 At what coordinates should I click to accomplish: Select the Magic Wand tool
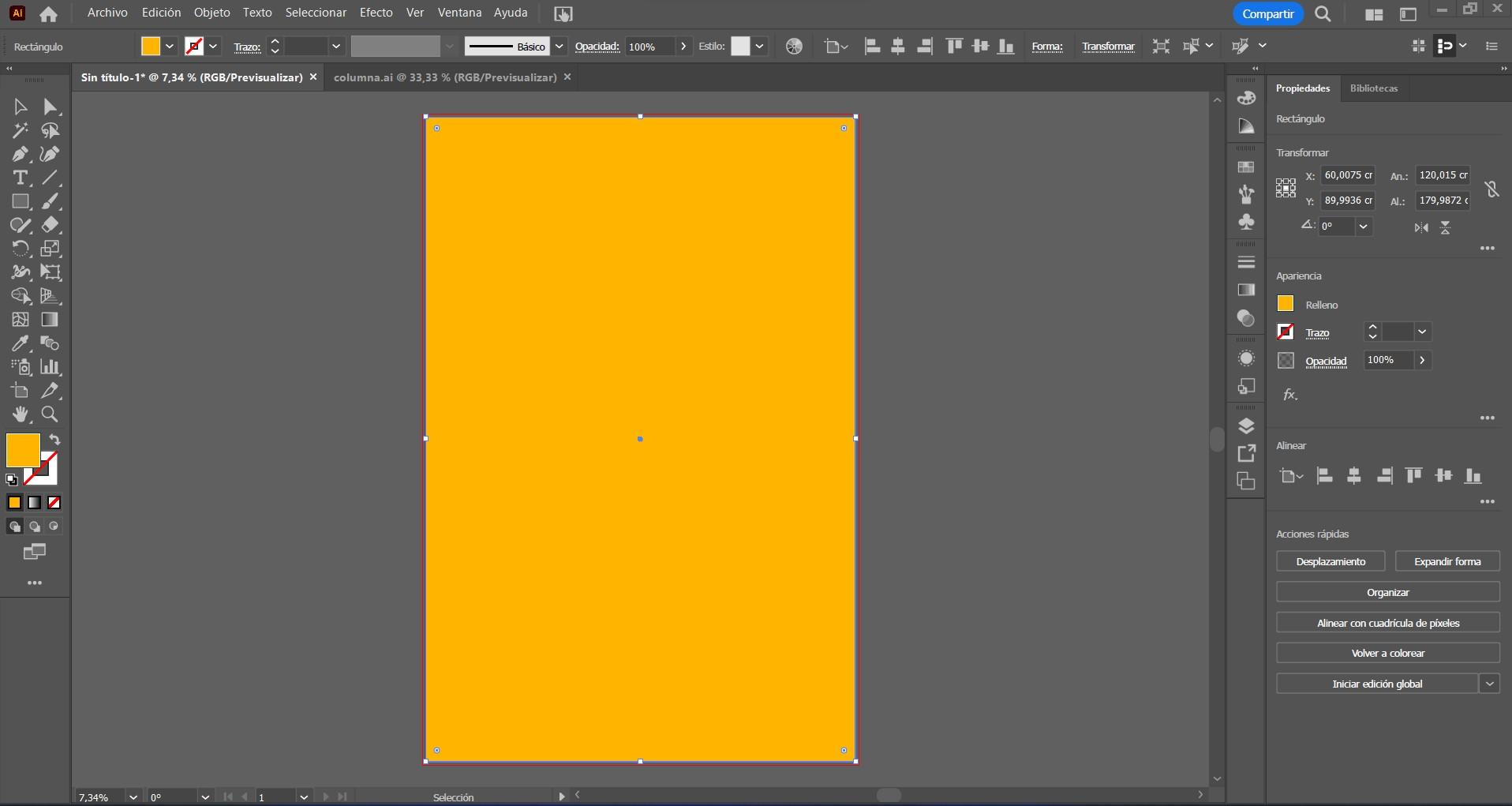coord(21,130)
